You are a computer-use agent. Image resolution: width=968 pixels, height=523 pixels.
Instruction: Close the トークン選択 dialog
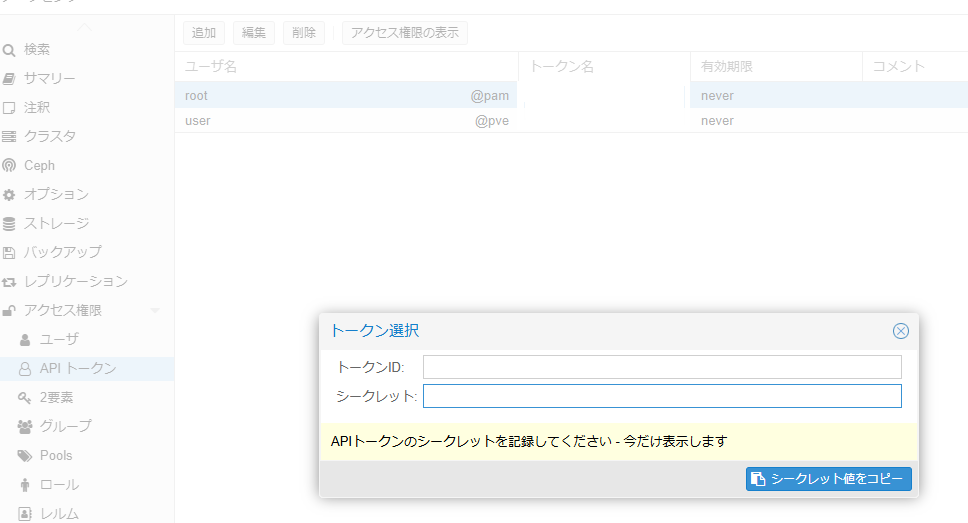pyautogui.click(x=901, y=331)
